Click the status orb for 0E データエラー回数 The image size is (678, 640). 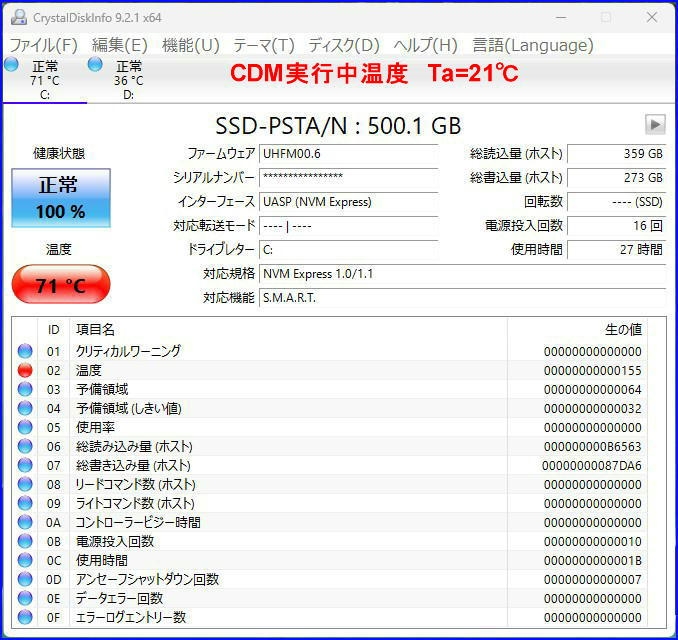point(25,598)
